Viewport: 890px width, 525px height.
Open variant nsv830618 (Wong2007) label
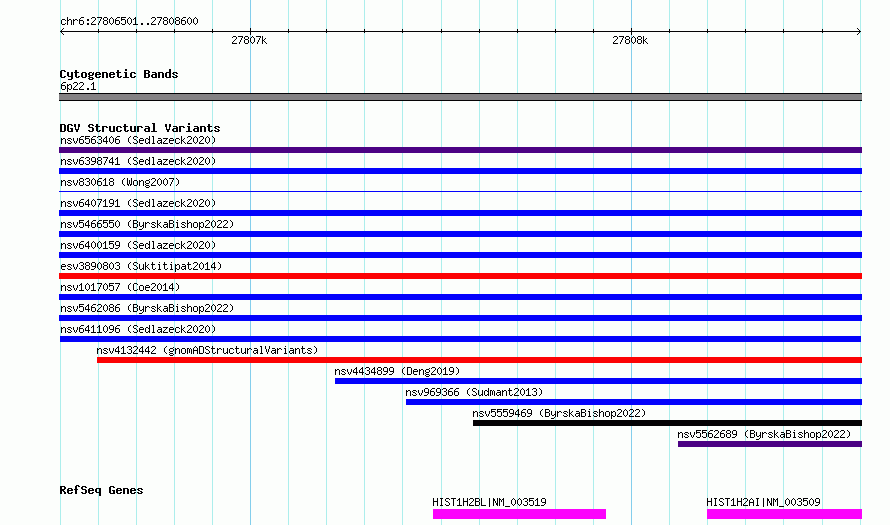click(120, 182)
